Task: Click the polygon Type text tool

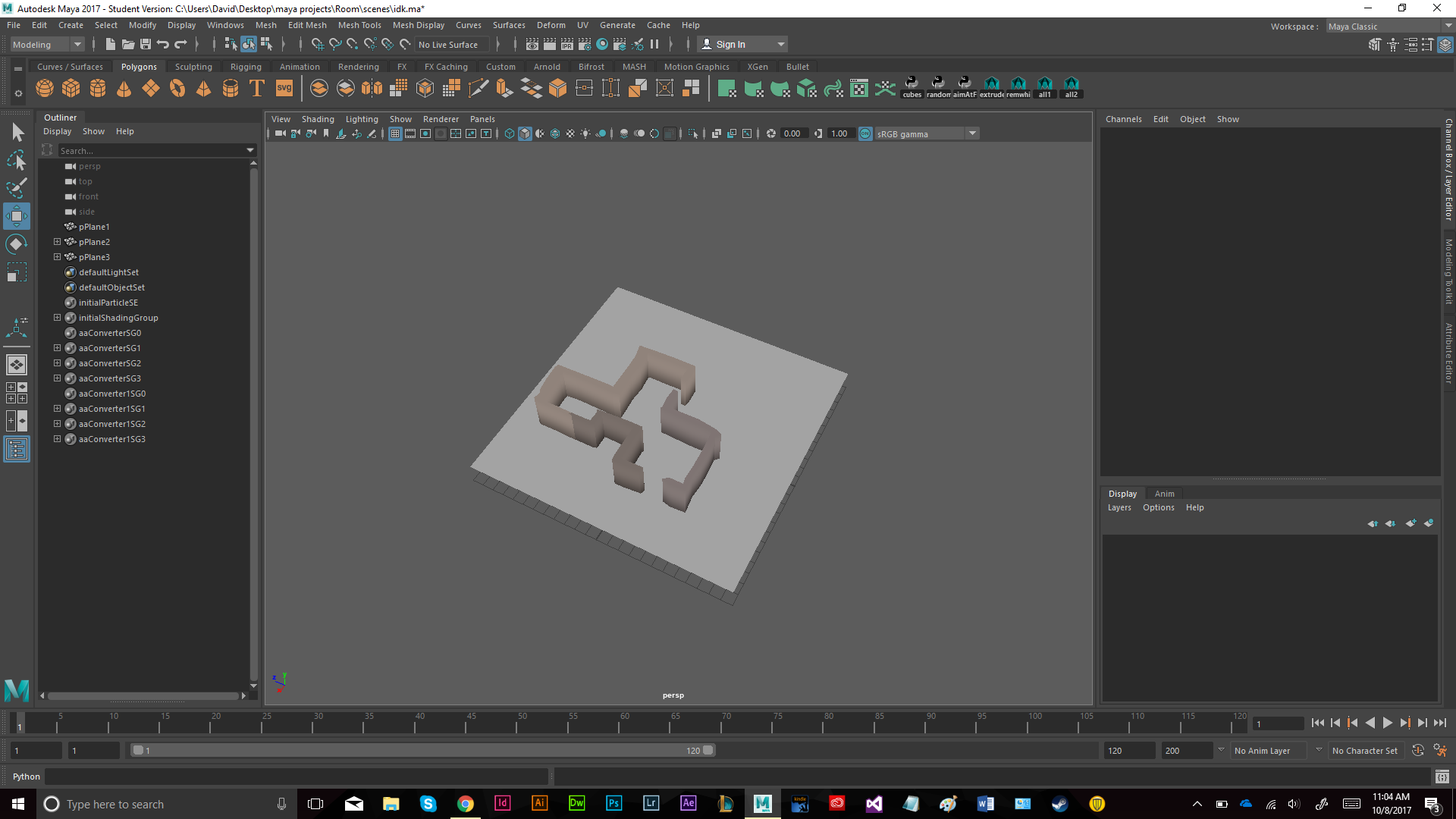Action: 257,89
